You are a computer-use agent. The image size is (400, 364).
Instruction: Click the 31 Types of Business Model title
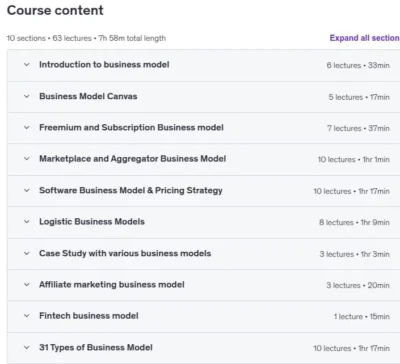96,347
